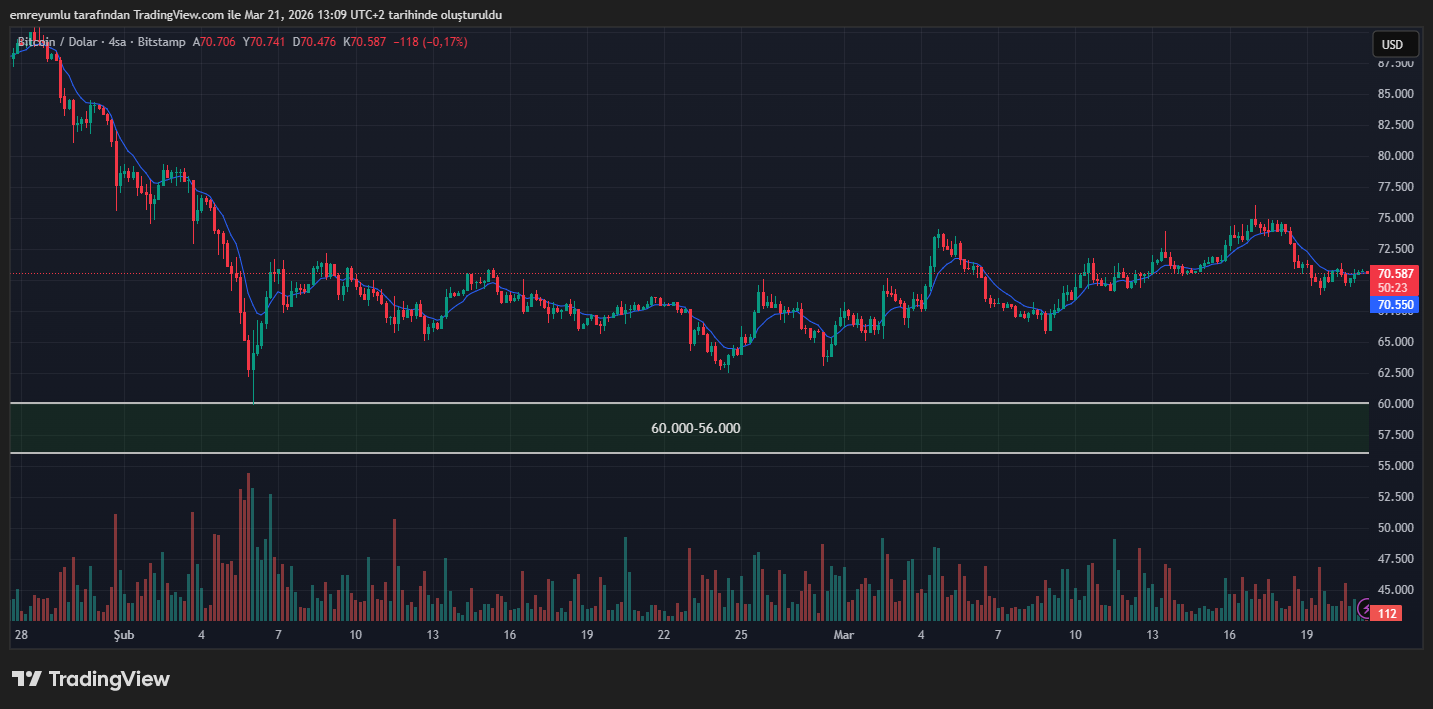
Task: Click the purple lightning bolt icon
Action: click(1368, 606)
